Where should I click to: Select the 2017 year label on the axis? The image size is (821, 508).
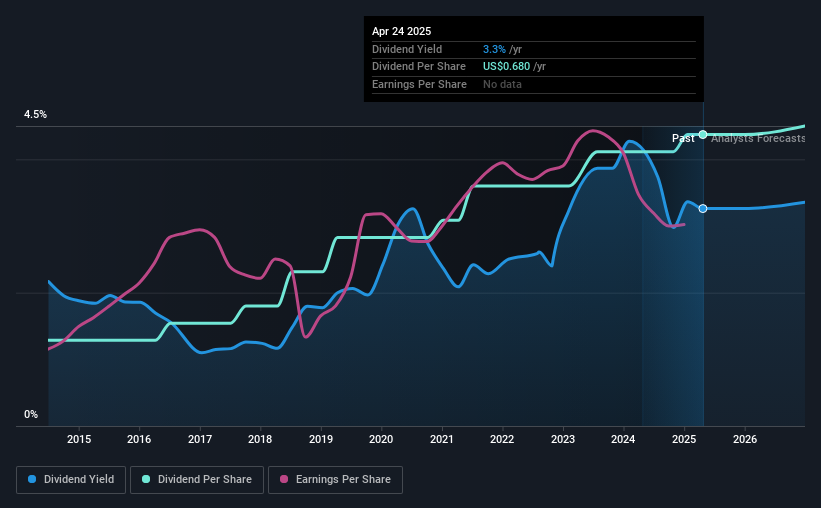coord(200,439)
